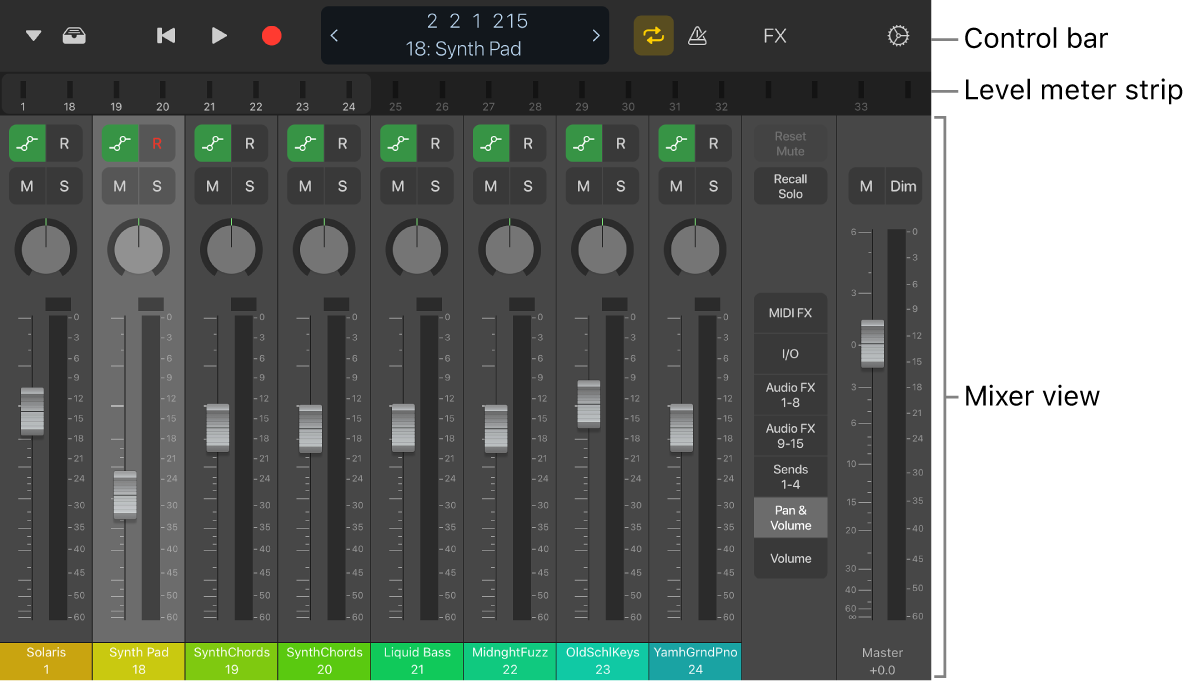Switch to the Volume view
This screenshot has height=681, width=1184.
point(790,559)
